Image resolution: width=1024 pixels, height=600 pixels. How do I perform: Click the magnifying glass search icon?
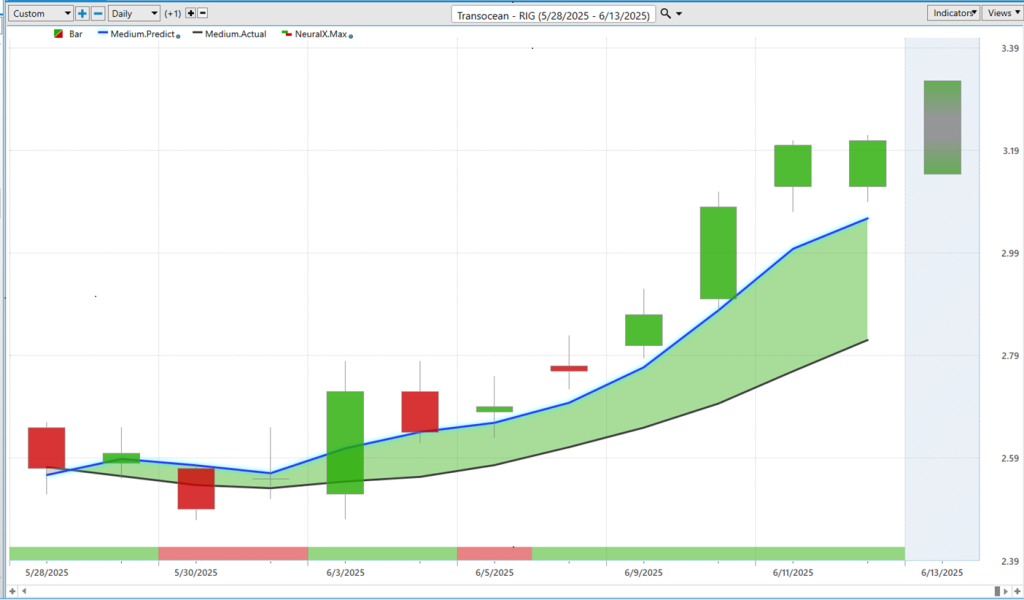[x=666, y=14]
